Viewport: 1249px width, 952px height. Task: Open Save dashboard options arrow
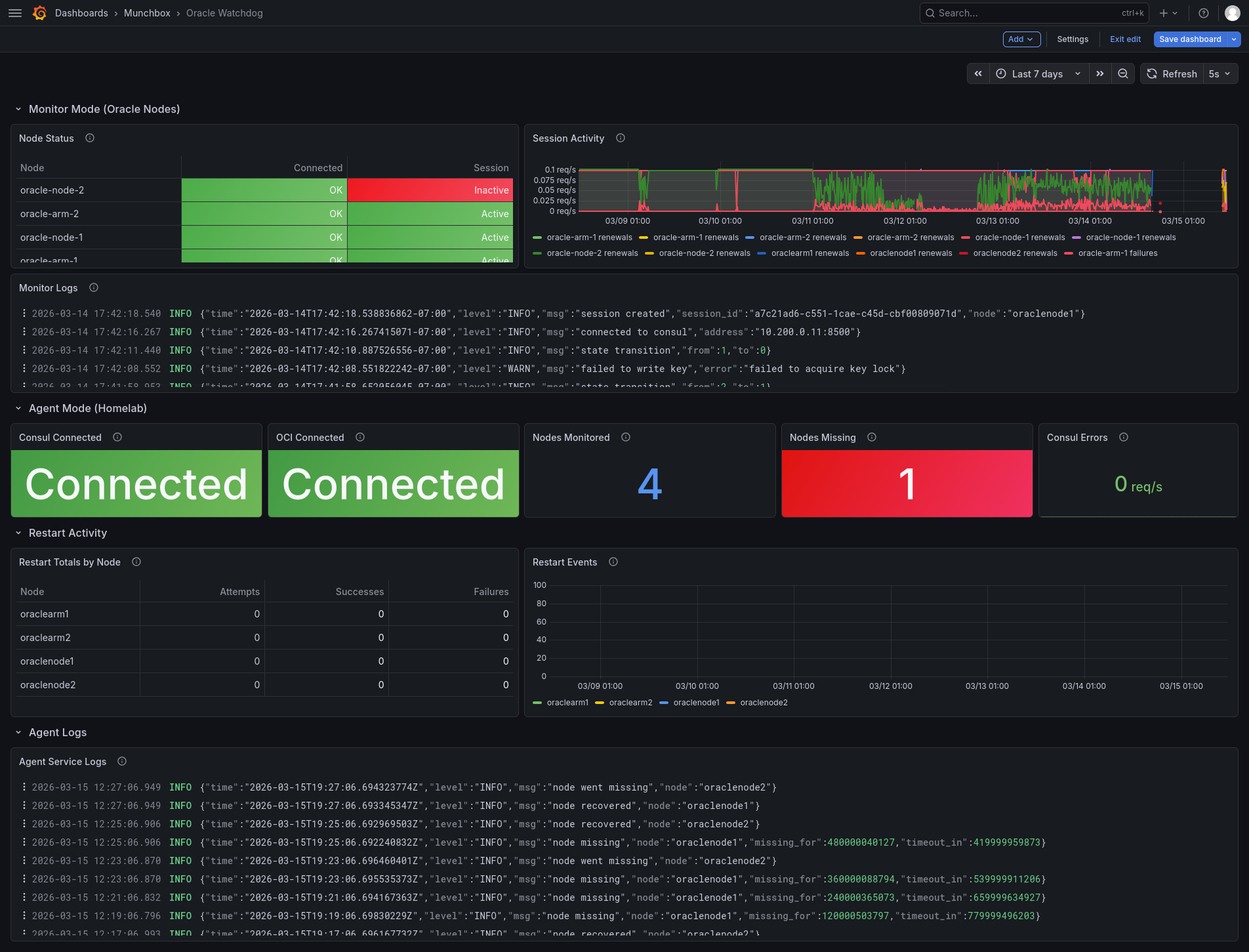point(1234,39)
